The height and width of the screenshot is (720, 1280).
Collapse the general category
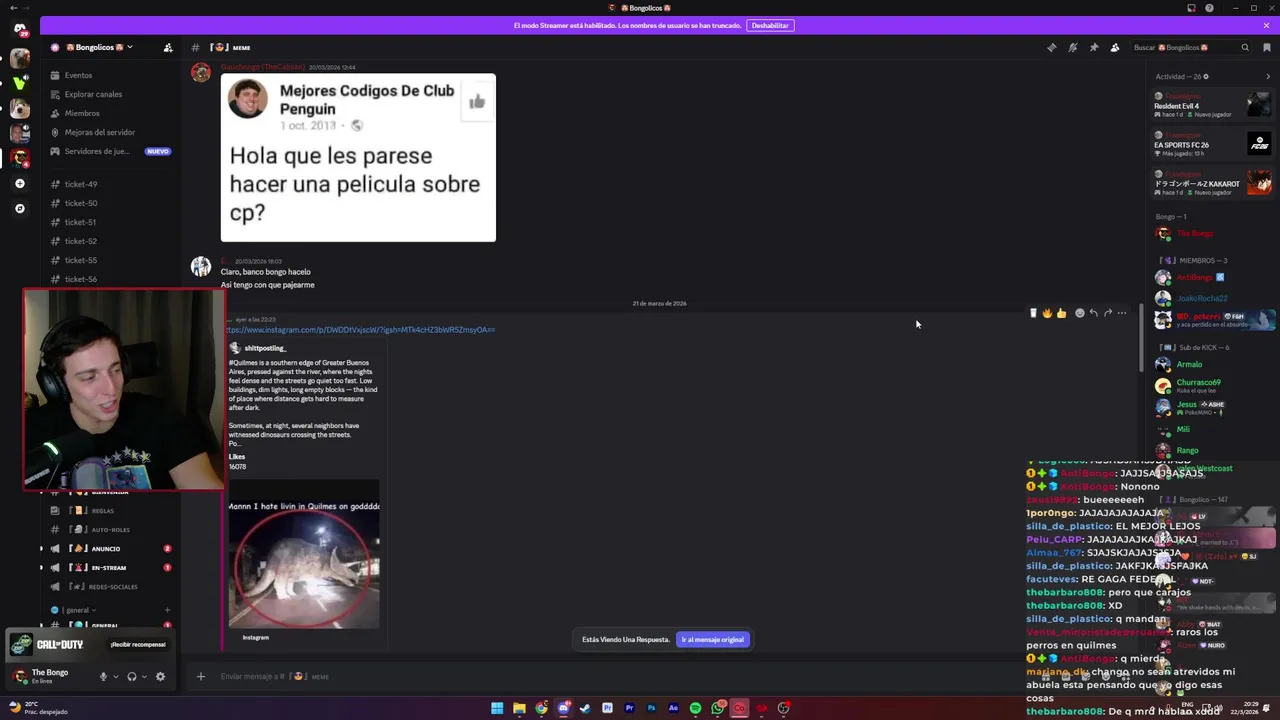pyautogui.click(x=78, y=609)
